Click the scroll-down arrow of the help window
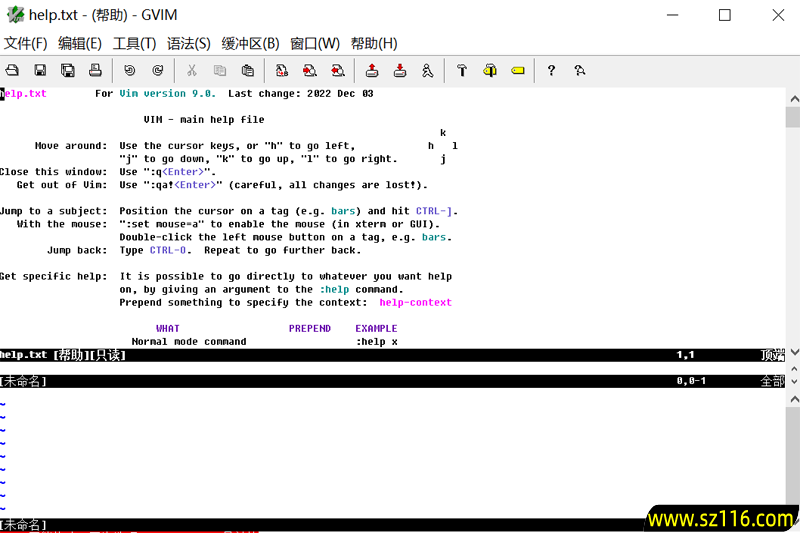The width and height of the screenshot is (800, 533). click(x=793, y=352)
